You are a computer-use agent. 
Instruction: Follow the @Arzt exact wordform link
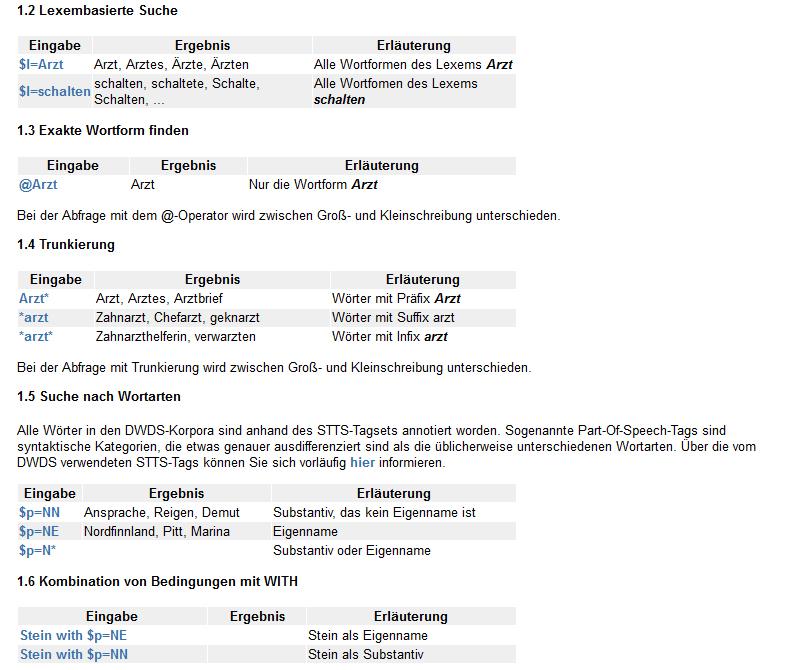(x=38, y=185)
